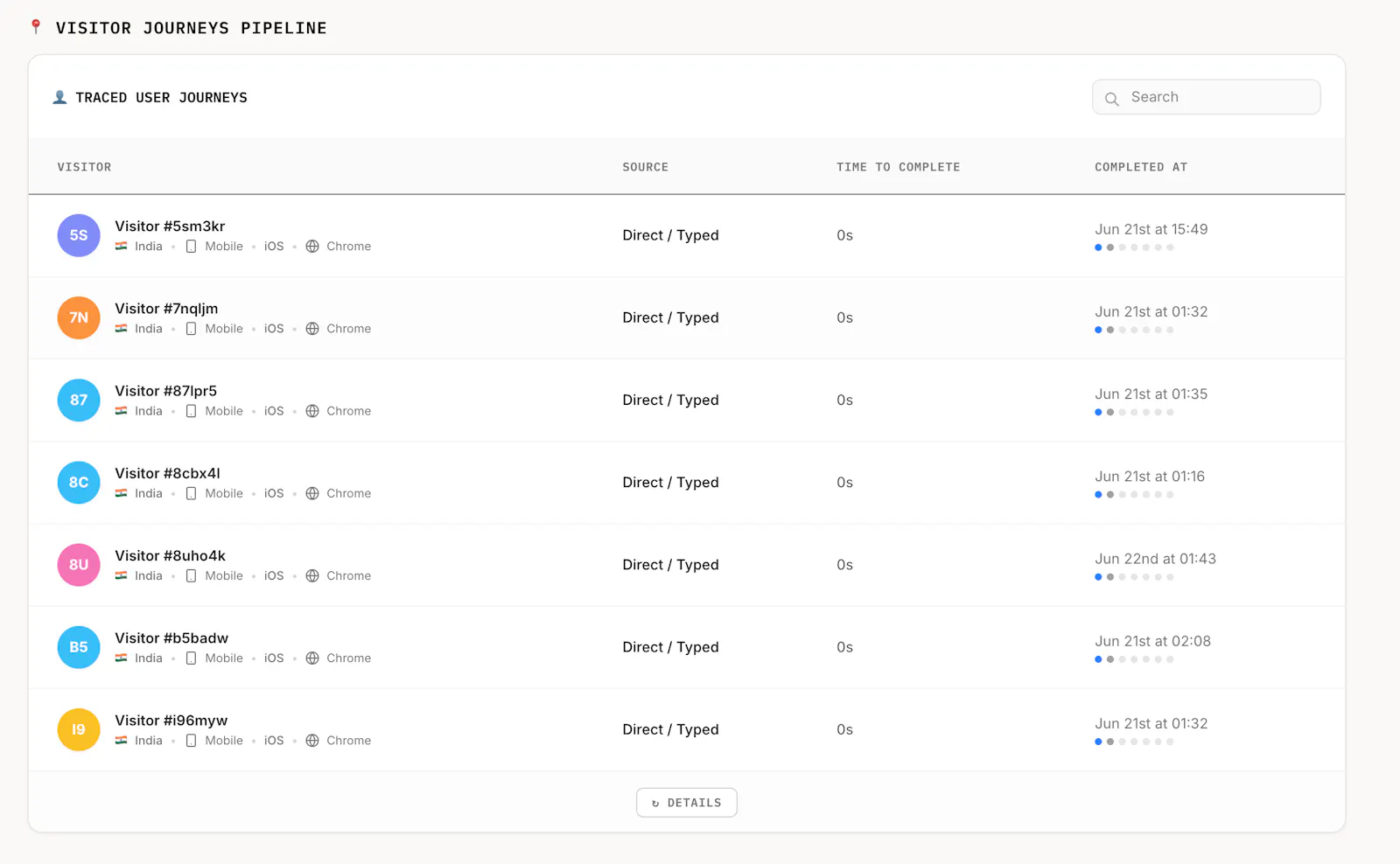
Task: Click step dots in Visitor #i96myw row
Action: (x=1134, y=742)
